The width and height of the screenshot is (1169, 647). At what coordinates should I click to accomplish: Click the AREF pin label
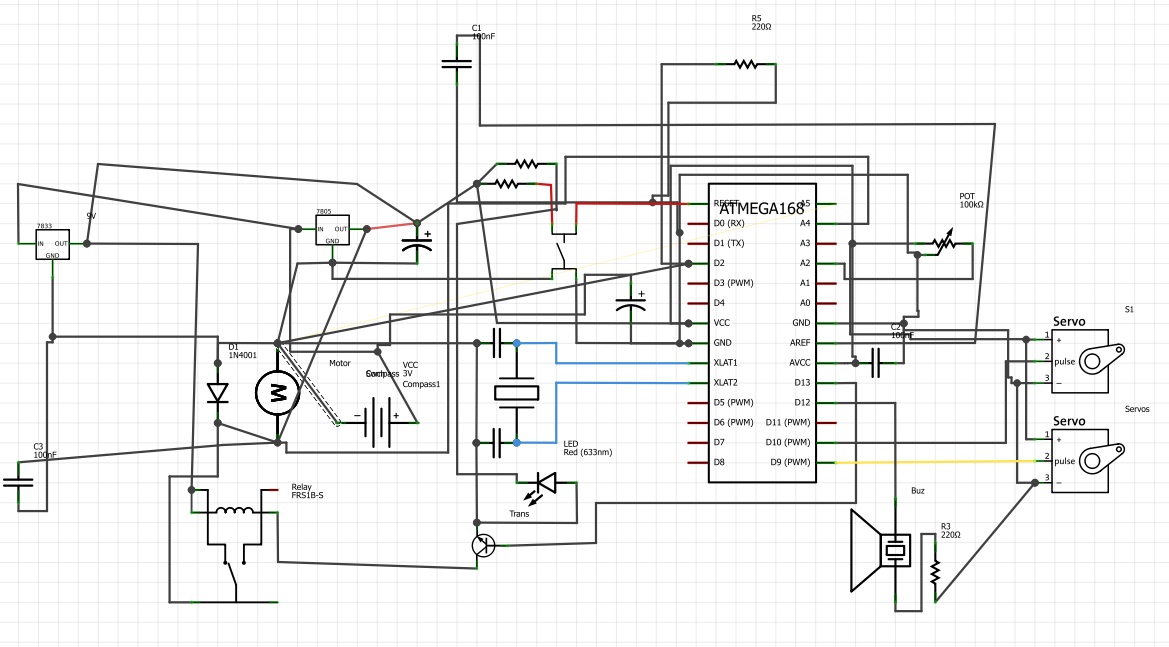[800, 343]
